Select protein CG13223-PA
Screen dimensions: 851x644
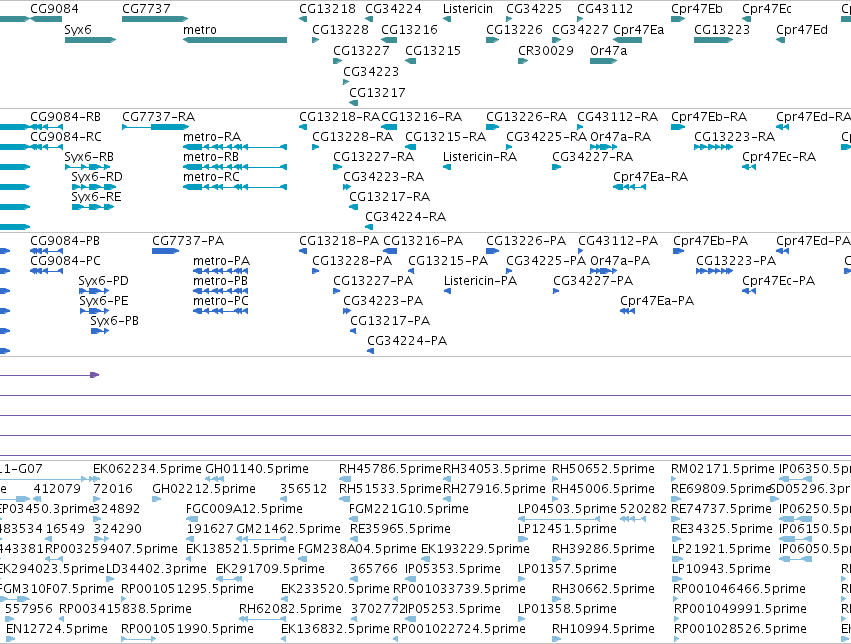[x=714, y=271]
